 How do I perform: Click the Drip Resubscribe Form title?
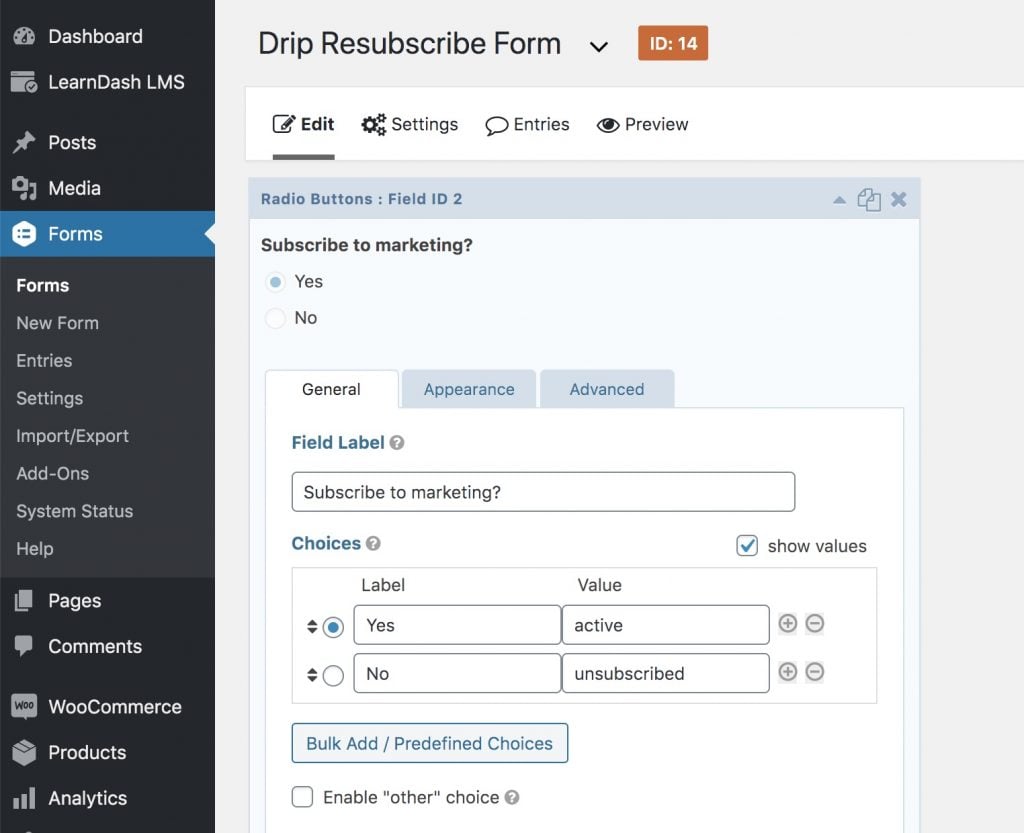[409, 44]
